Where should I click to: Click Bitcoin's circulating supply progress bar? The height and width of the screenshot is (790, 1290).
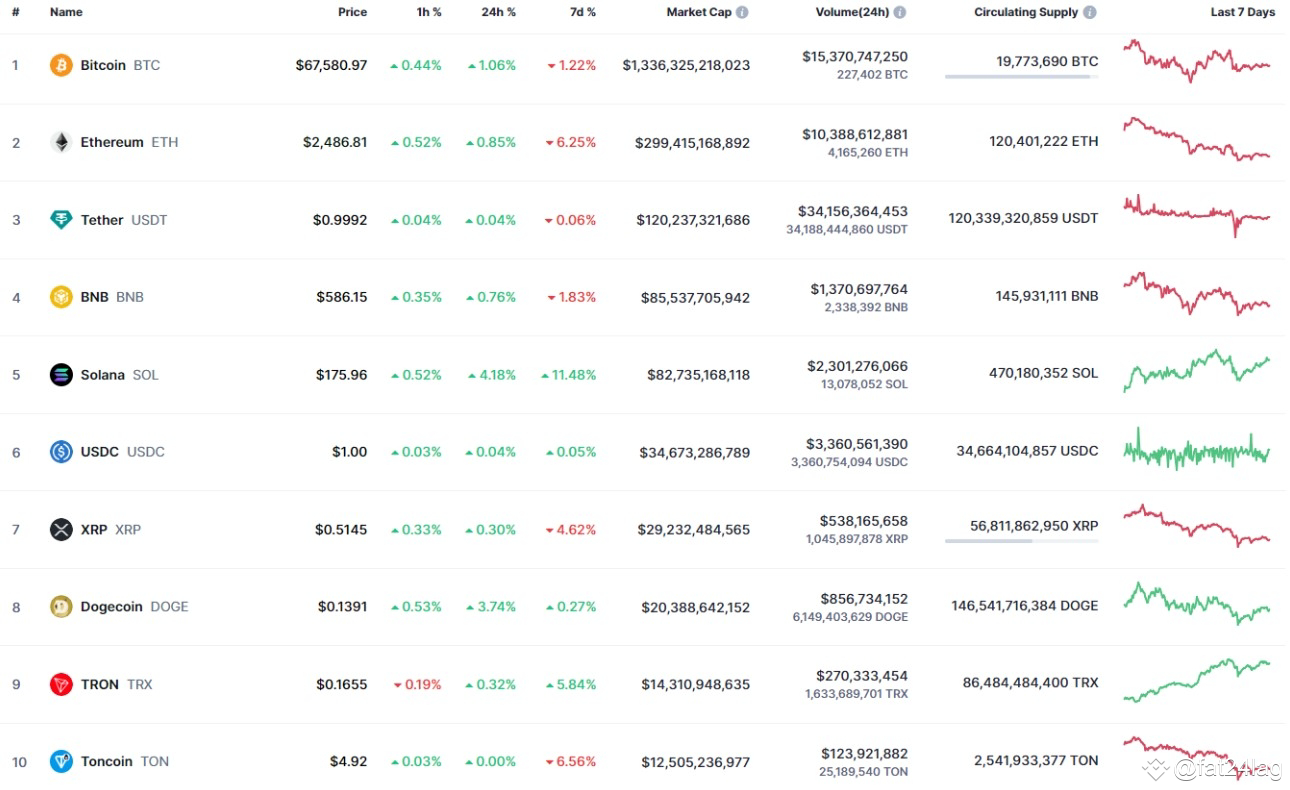pos(1021,76)
